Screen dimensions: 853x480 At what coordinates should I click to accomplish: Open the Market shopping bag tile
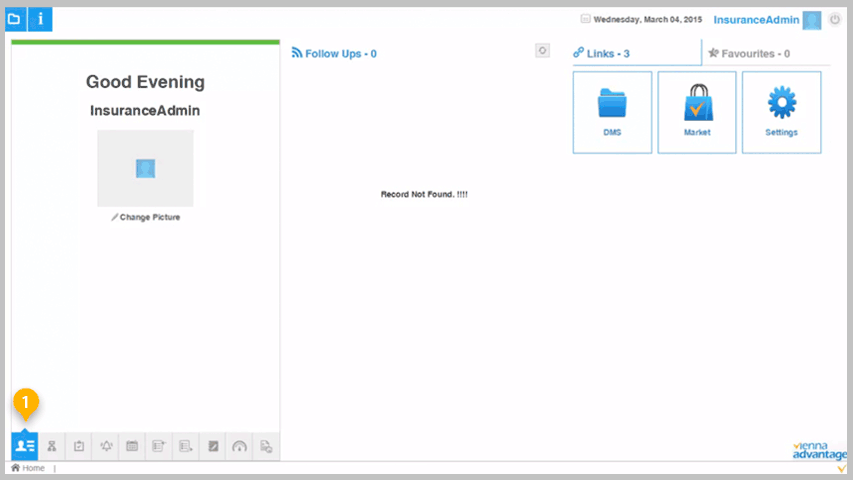[697, 112]
